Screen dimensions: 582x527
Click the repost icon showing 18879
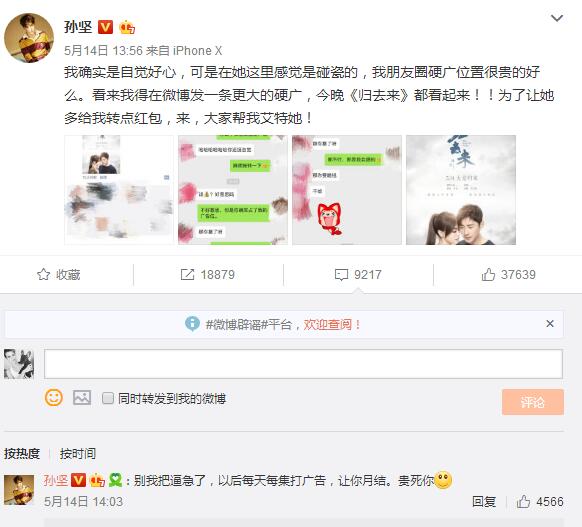coord(187,275)
